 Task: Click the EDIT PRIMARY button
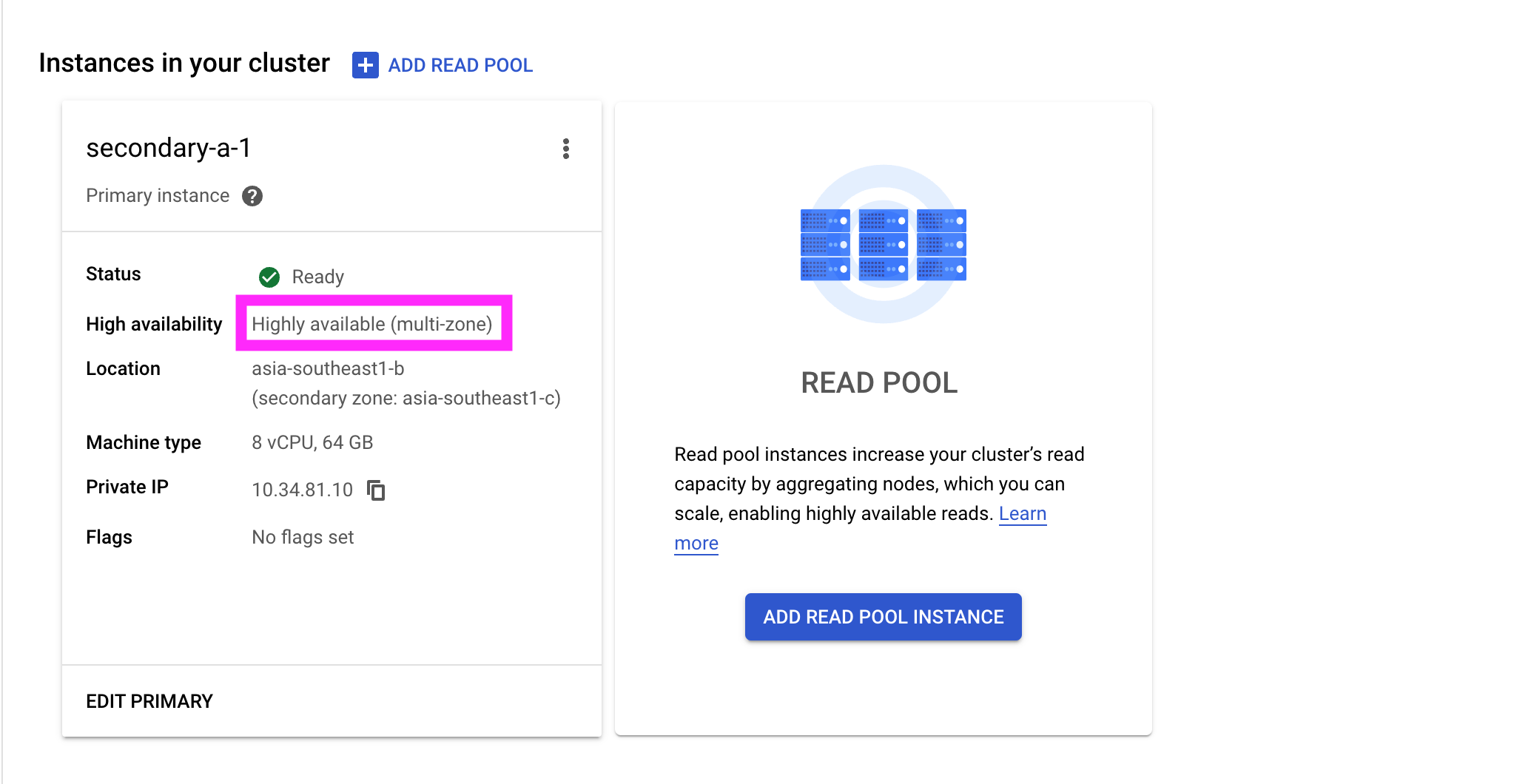pos(149,701)
